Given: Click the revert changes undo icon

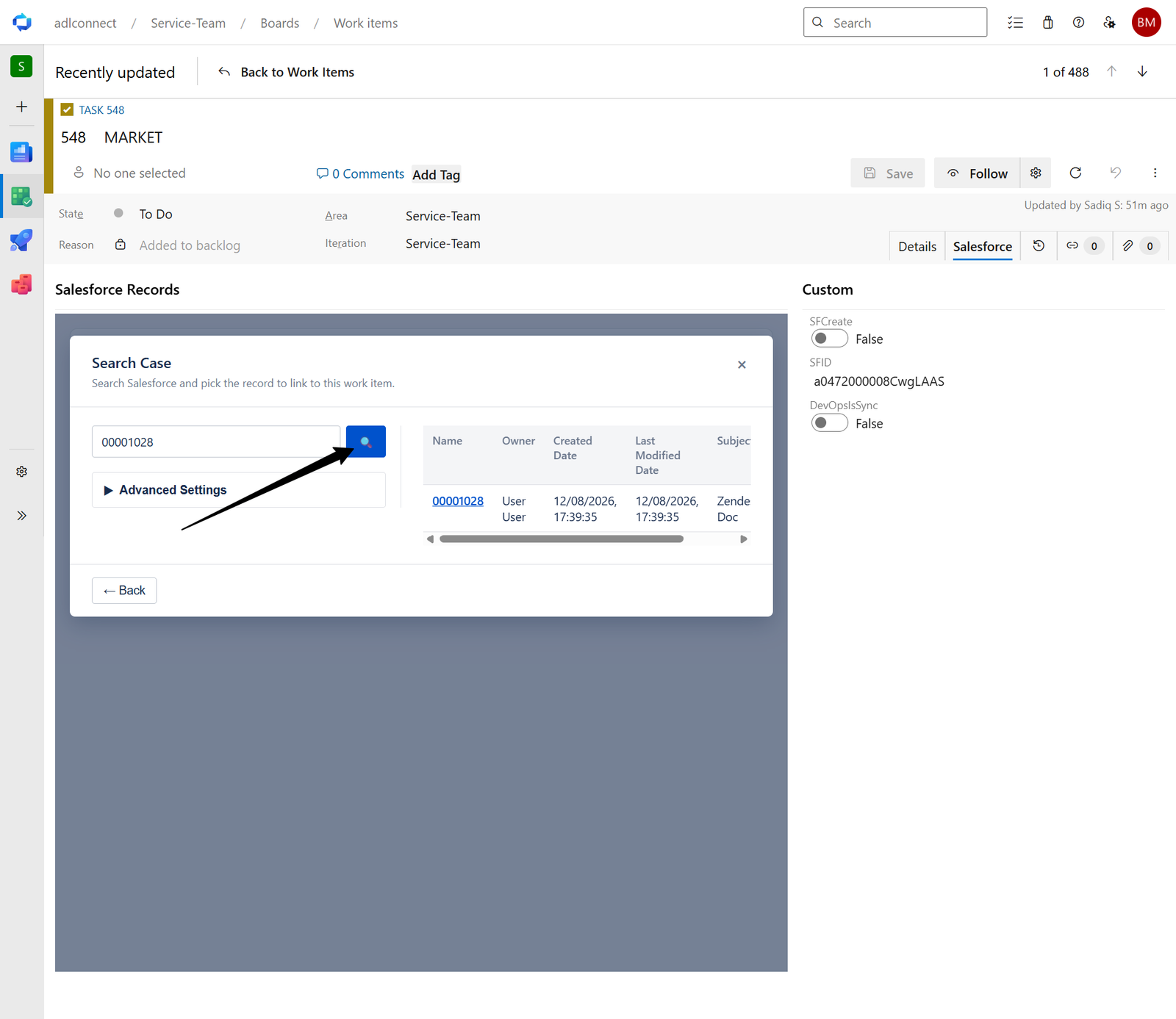Looking at the screenshot, I should tap(1115, 173).
